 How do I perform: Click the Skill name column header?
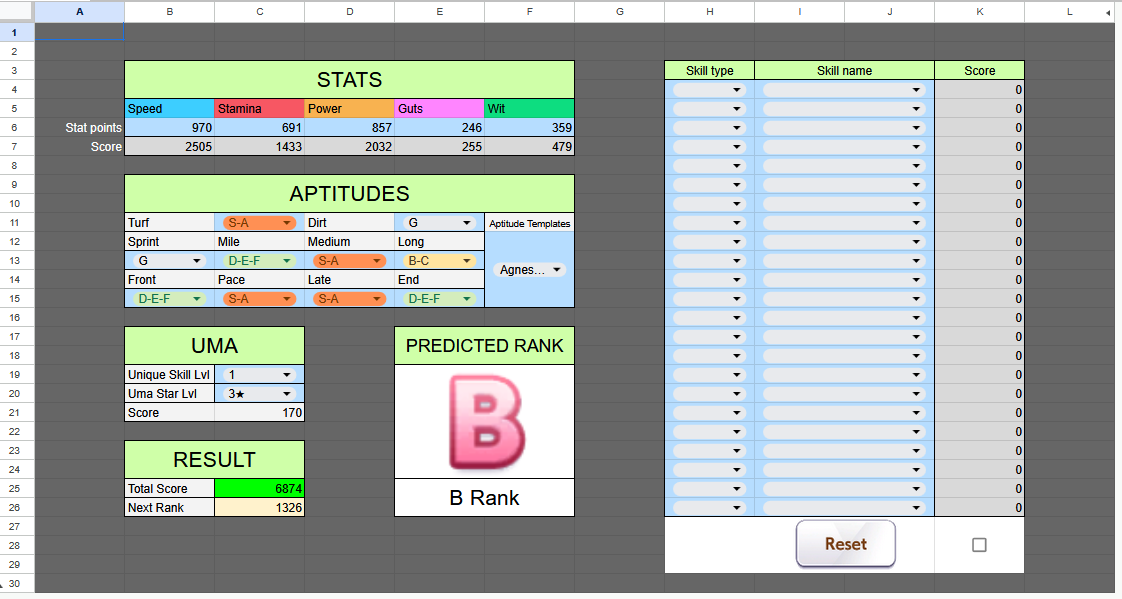[844, 70]
